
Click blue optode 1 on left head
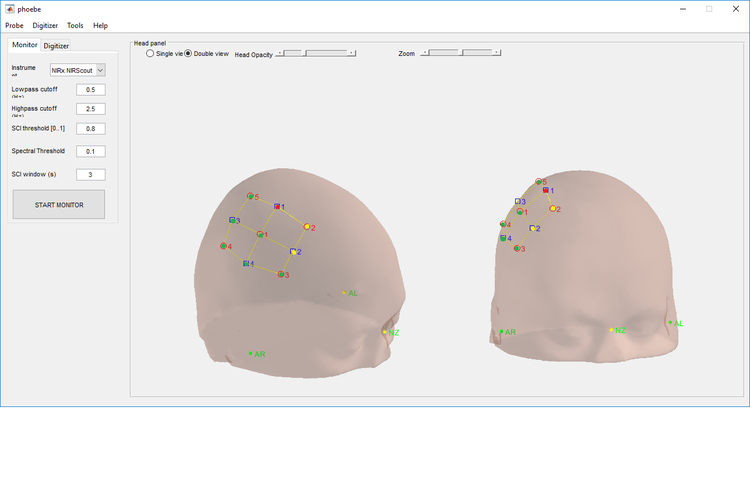277,207
